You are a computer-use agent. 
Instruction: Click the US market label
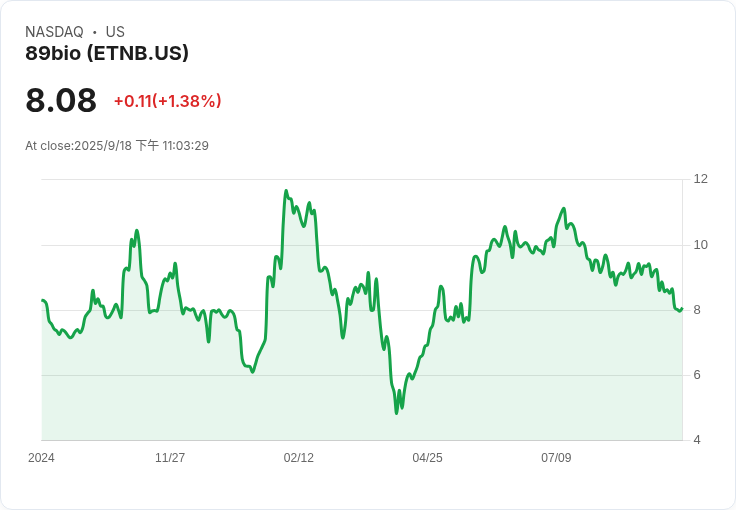[115, 32]
